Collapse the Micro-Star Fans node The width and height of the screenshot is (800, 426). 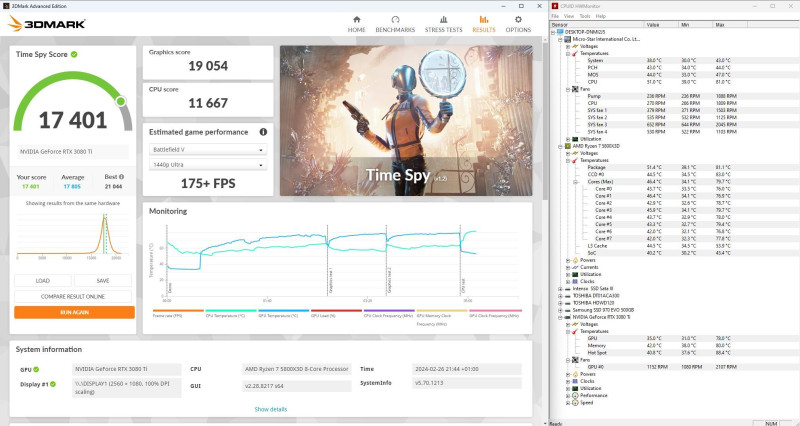pyautogui.click(x=568, y=89)
